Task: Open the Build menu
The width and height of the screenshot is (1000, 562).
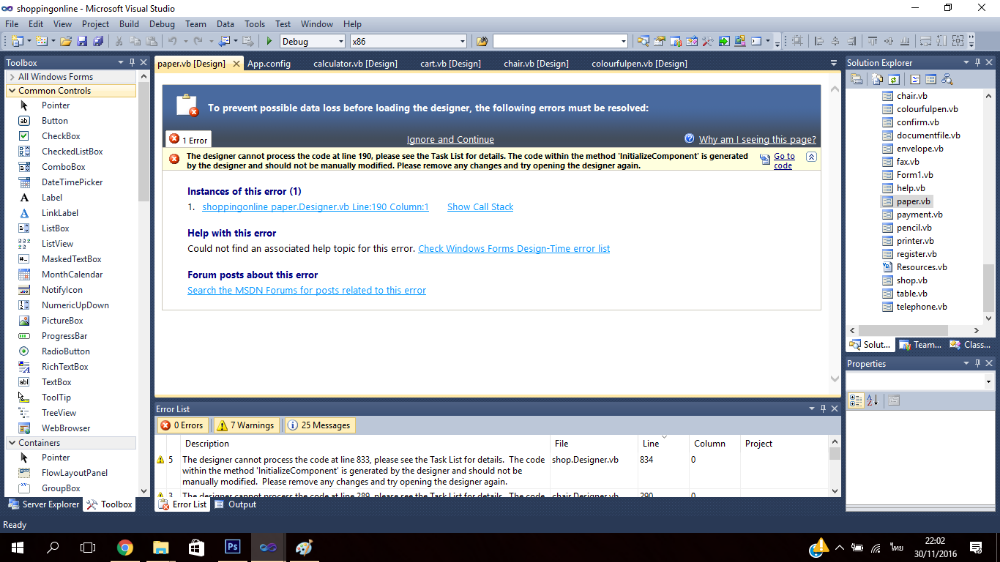Action: [x=129, y=23]
